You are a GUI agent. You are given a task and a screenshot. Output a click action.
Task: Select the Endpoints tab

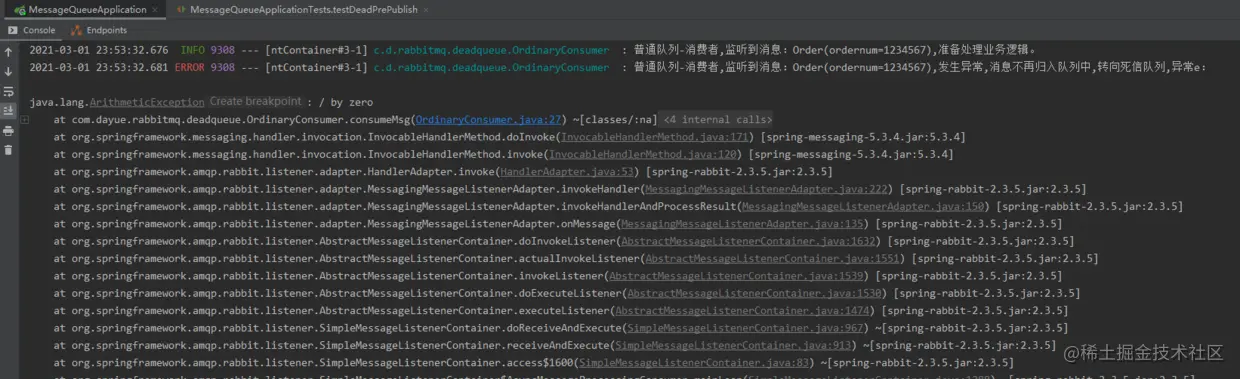point(98,30)
